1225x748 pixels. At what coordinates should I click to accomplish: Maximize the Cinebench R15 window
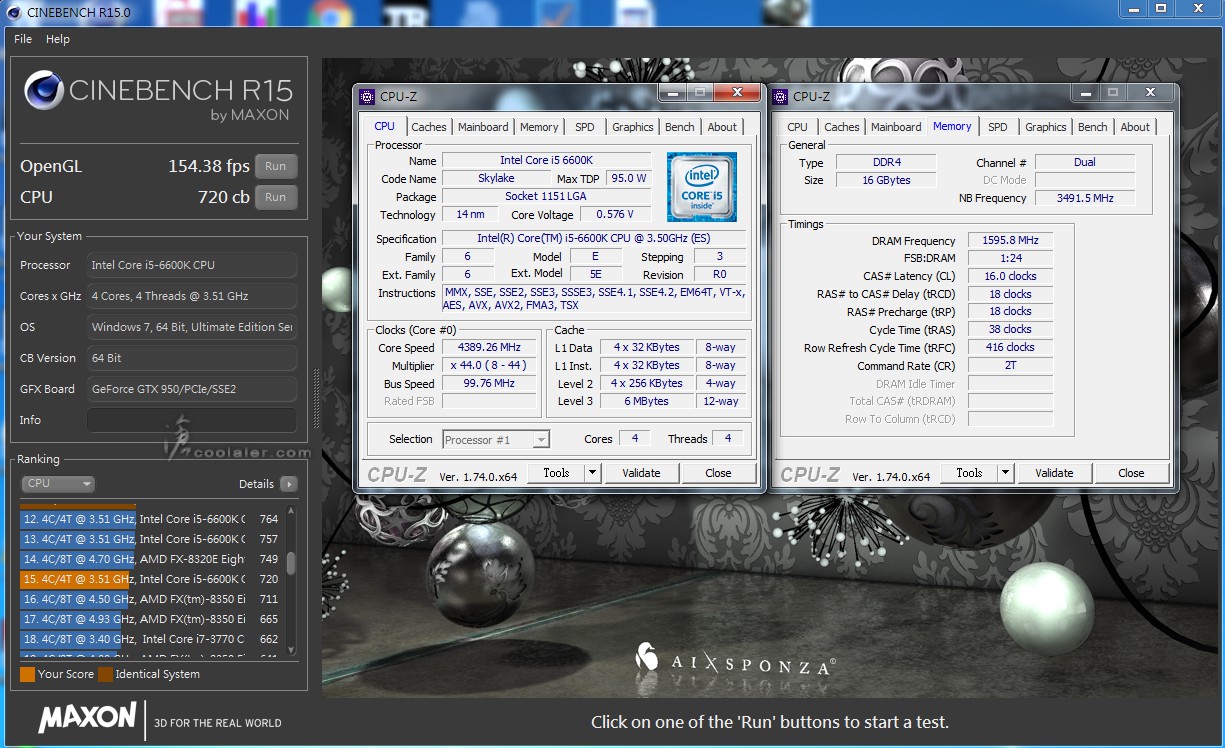1161,8
